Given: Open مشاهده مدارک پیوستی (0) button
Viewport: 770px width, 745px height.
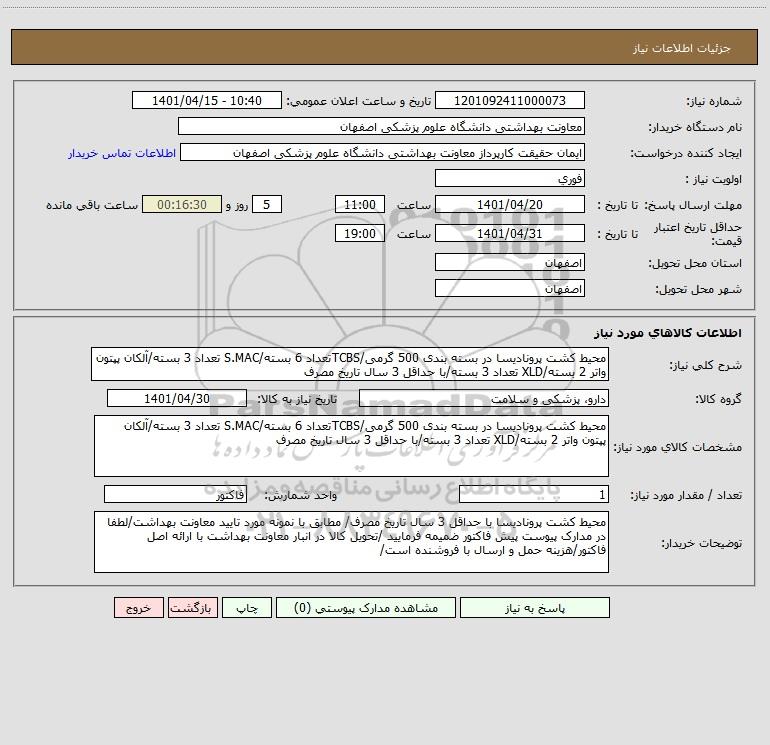Looking at the screenshot, I should (366, 608).
